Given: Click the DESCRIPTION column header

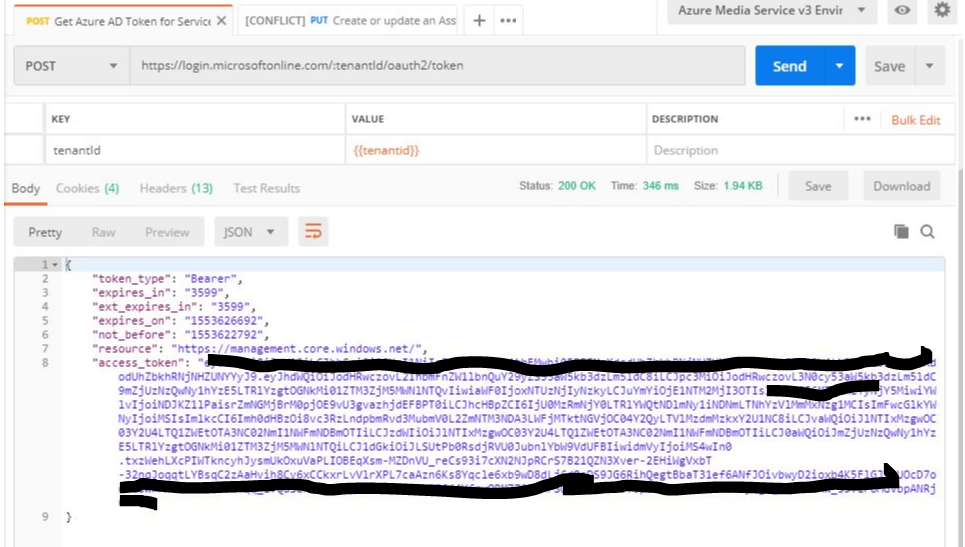Looking at the screenshot, I should [684, 119].
